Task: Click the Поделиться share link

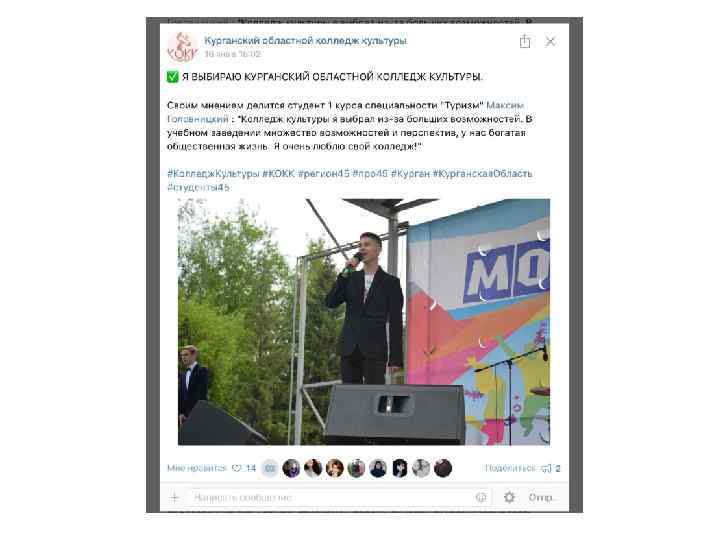Action: click(x=510, y=468)
